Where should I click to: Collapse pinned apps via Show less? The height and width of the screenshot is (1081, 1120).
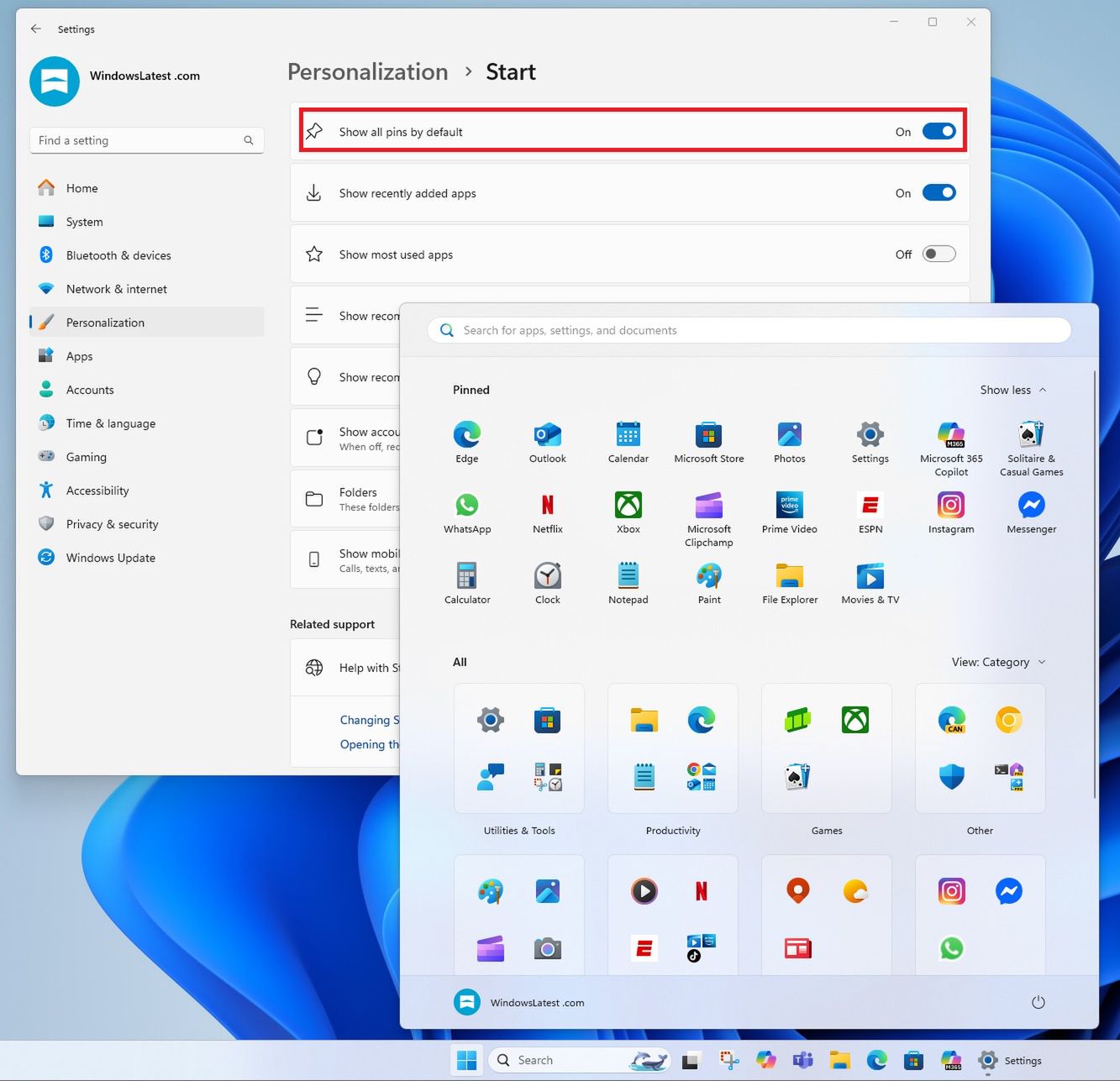[1012, 390]
